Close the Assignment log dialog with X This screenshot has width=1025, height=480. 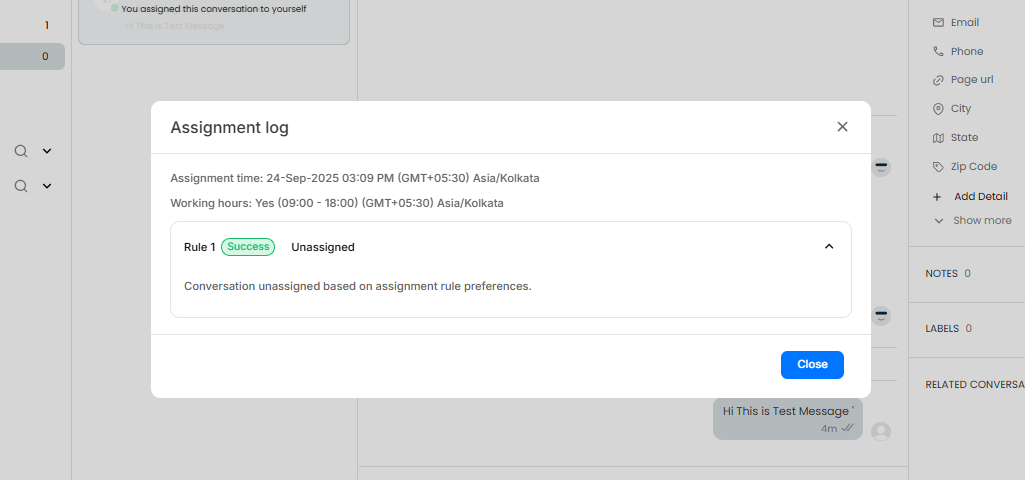point(842,127)
